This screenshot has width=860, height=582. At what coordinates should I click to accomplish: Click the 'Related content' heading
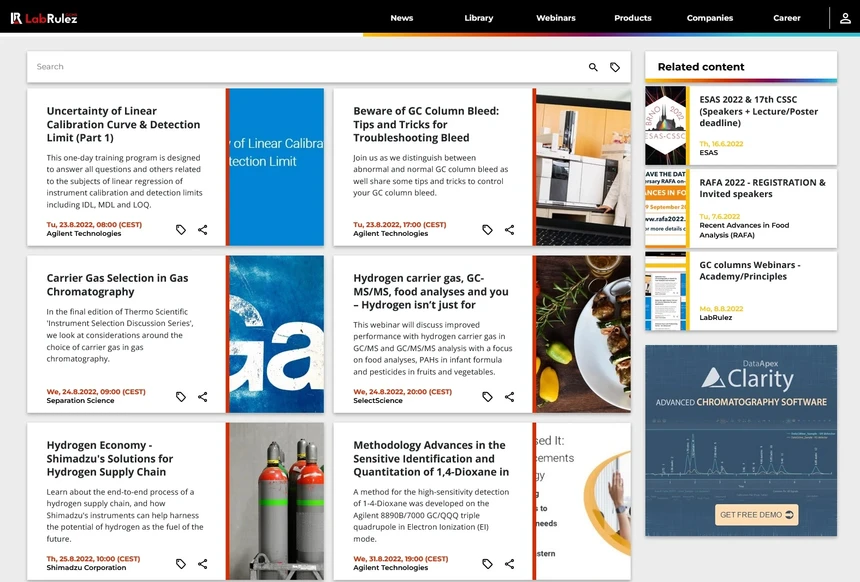[701, 67]
